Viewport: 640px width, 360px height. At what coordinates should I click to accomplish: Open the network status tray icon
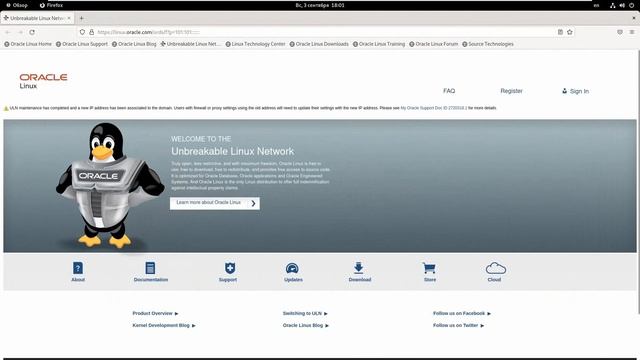[613, 5]
